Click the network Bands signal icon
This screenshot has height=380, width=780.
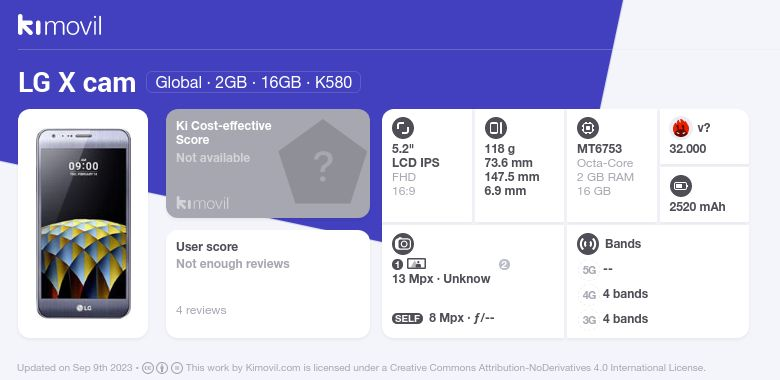click(588, 244)
